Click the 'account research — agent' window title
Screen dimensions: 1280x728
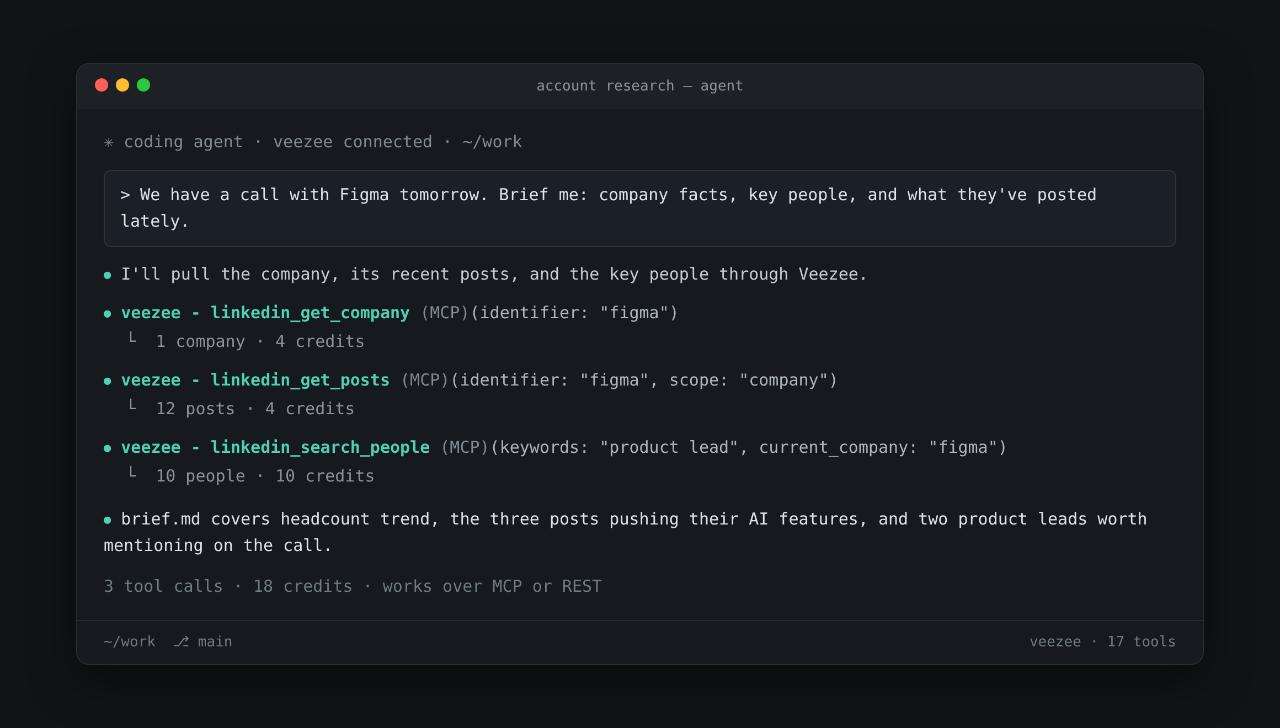640,86
